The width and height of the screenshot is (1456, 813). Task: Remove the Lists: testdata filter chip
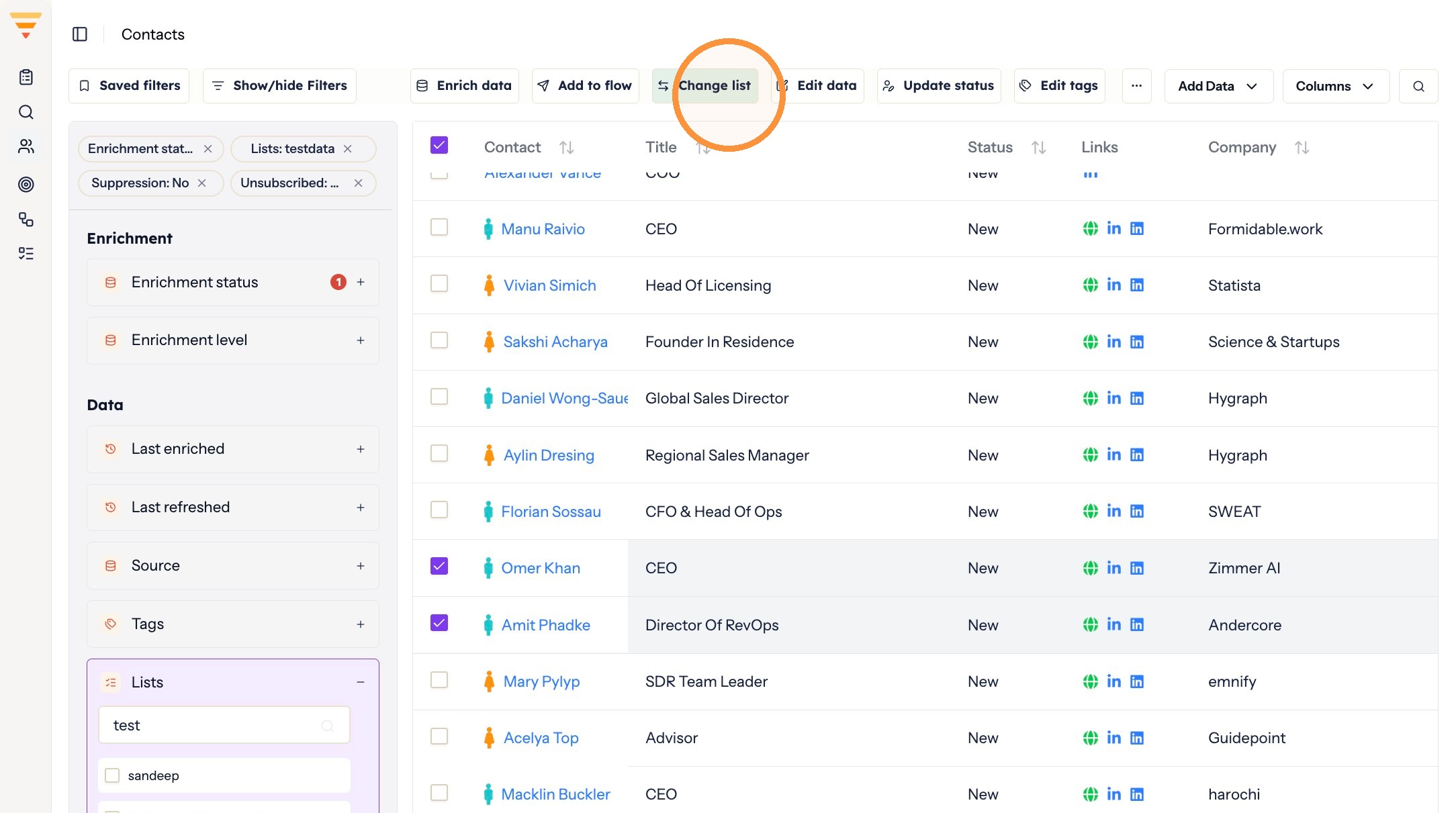(x=348, y=149)
